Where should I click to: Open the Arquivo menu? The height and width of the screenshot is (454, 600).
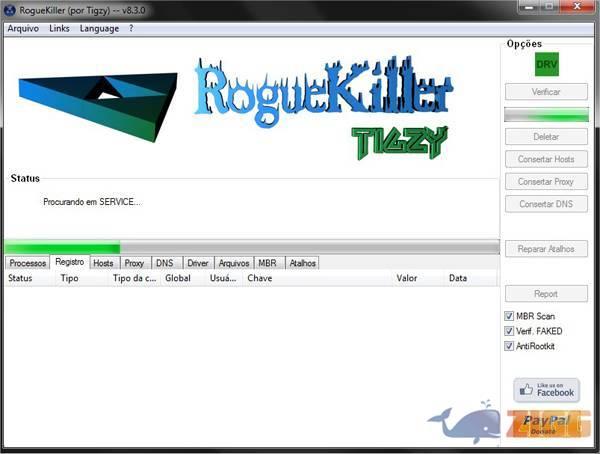coord(23,28)
